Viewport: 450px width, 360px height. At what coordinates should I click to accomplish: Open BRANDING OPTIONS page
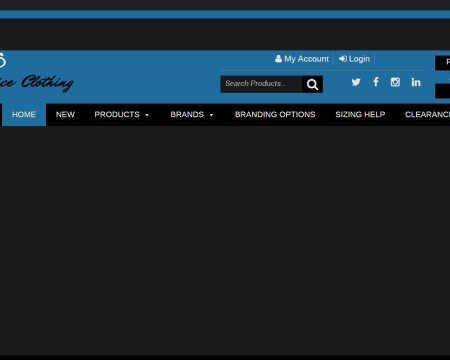275,115
